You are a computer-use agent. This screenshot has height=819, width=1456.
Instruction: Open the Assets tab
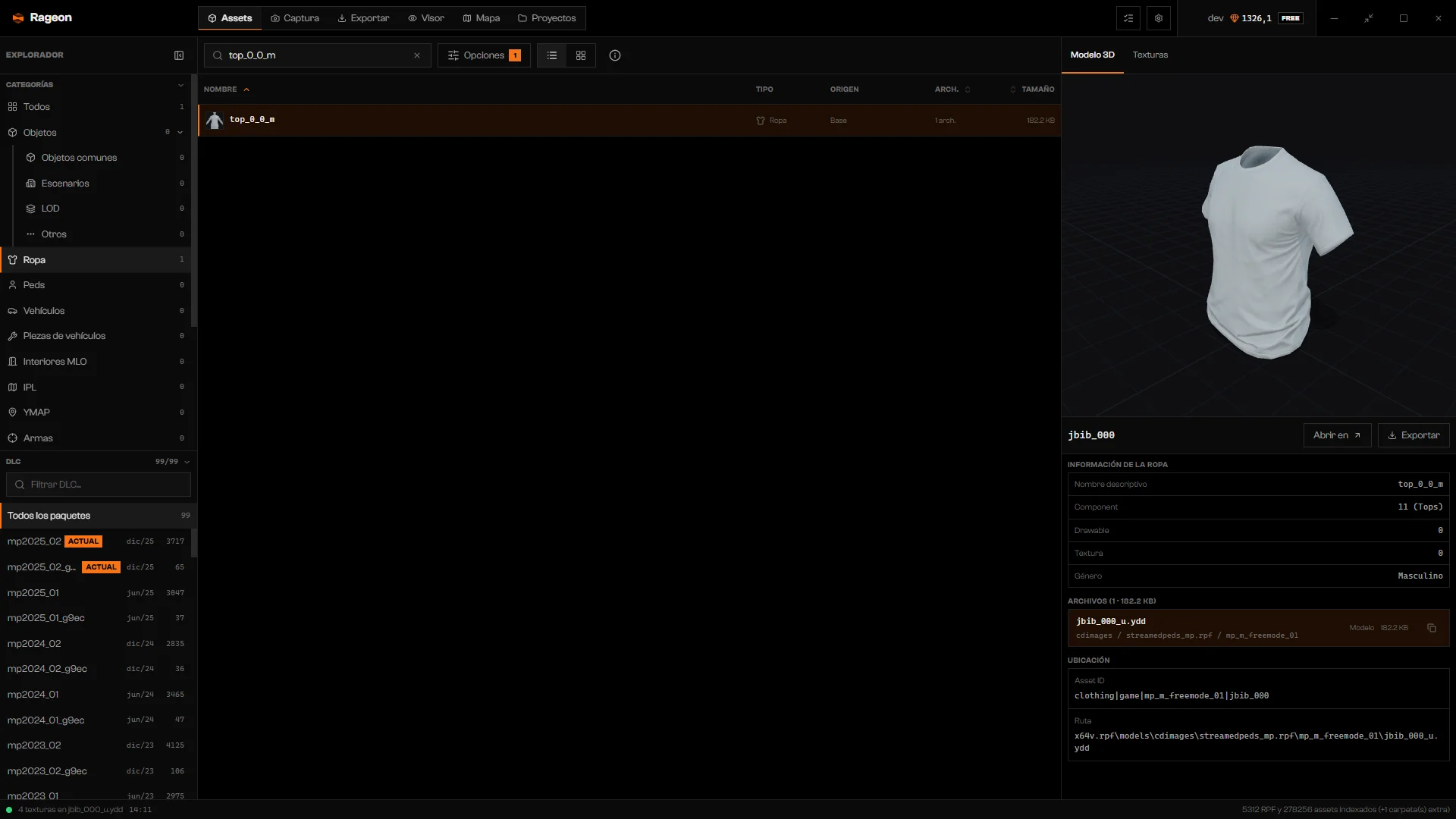230,18
